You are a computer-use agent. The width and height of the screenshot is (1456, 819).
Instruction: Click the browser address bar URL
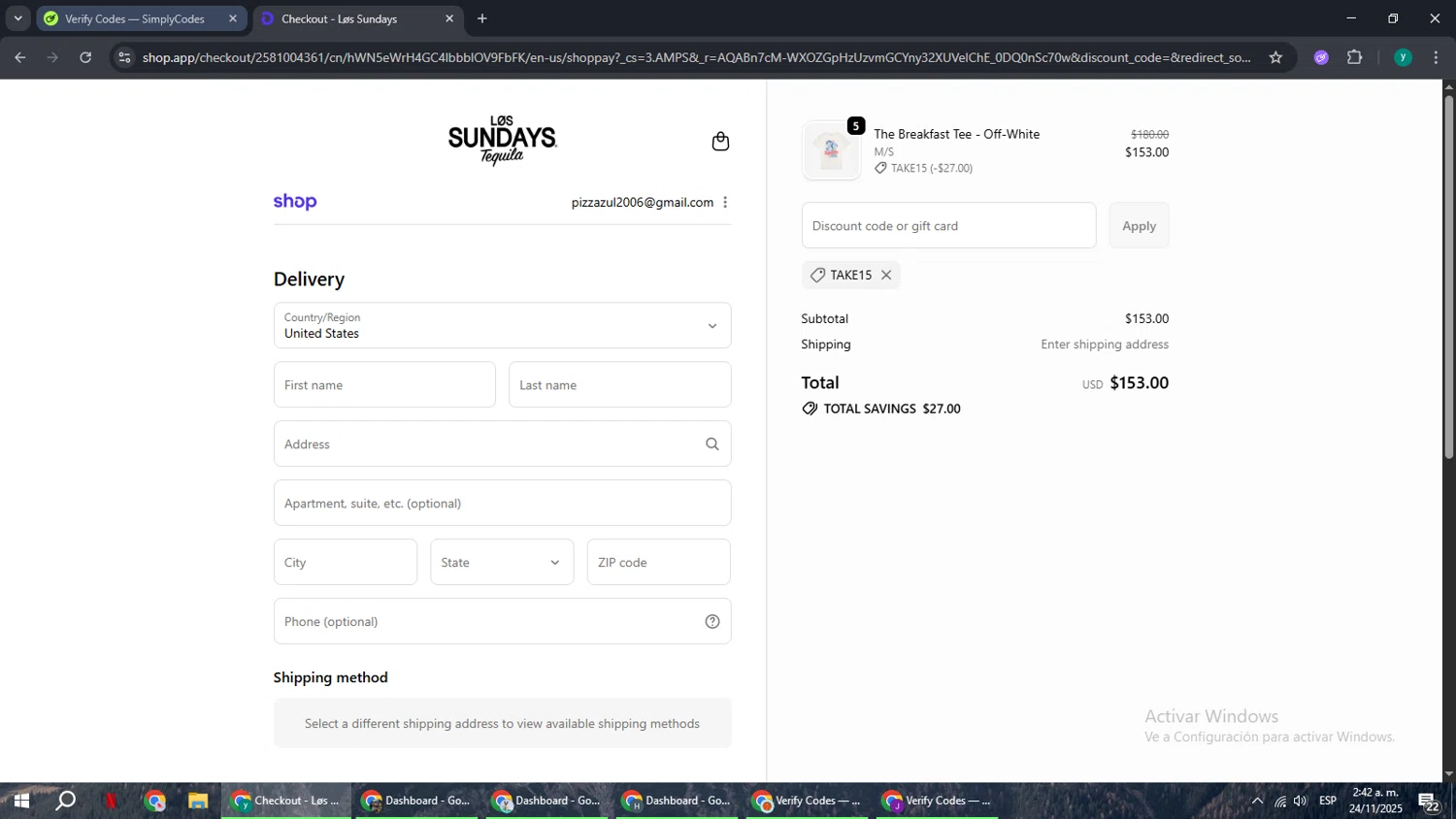[696, 57]
